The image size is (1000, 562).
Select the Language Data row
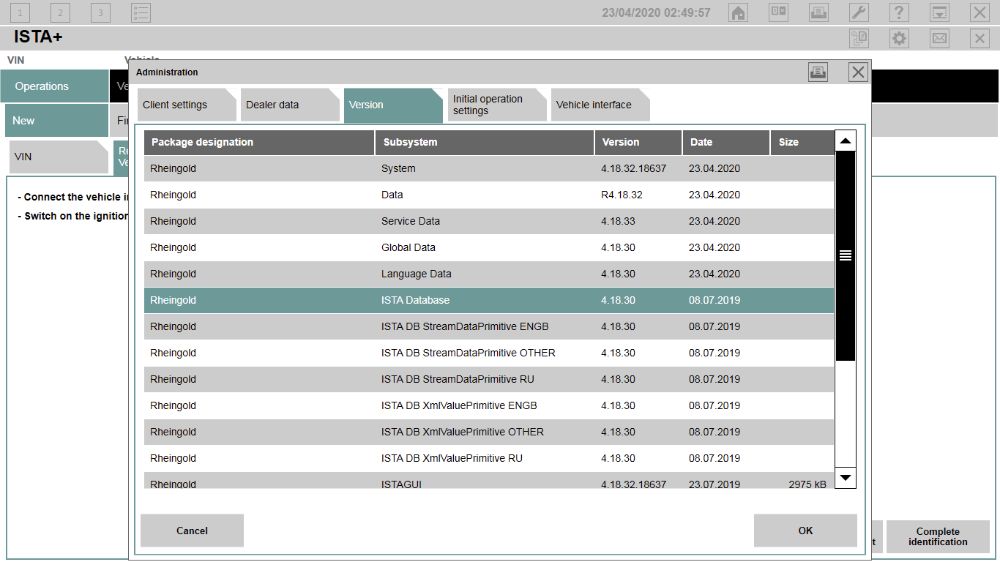point(489,274)
